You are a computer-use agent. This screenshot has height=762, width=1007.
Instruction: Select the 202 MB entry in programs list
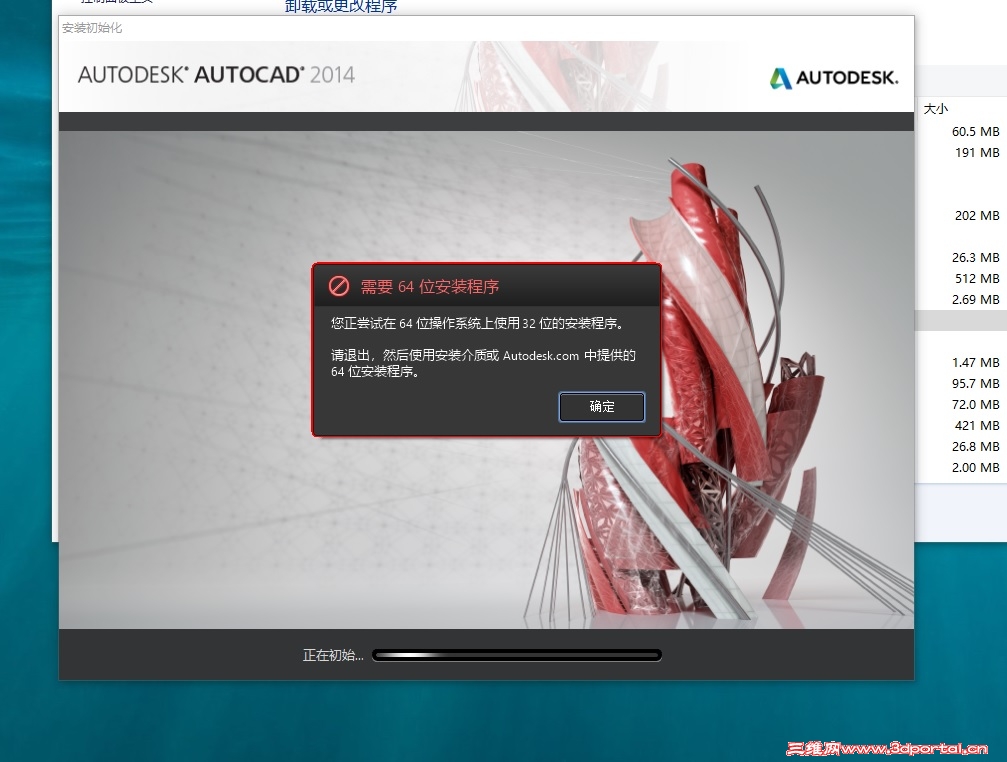(977, 216)
